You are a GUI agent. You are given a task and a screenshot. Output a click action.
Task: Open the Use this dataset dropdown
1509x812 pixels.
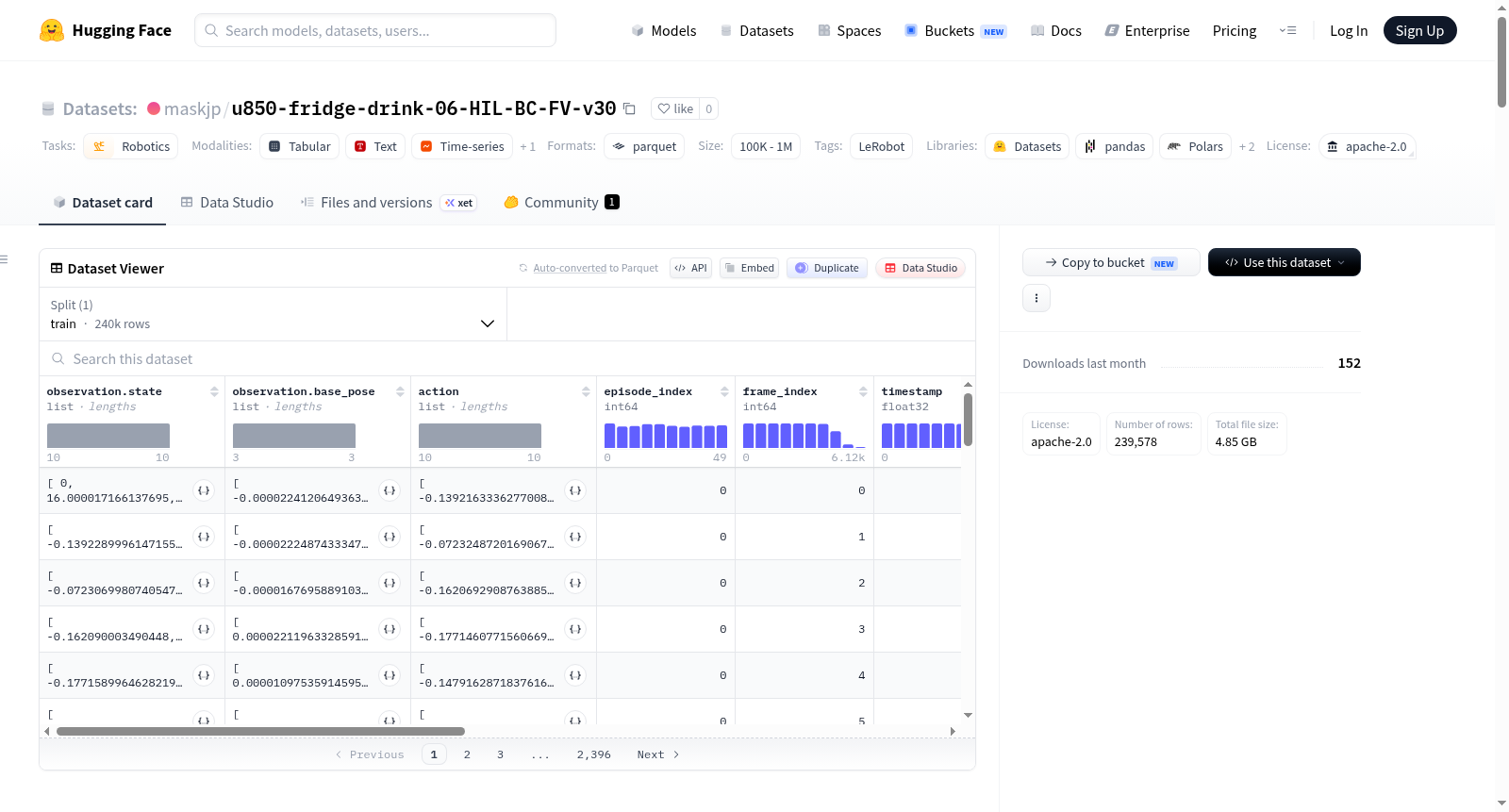click(x=1284, y=262)
